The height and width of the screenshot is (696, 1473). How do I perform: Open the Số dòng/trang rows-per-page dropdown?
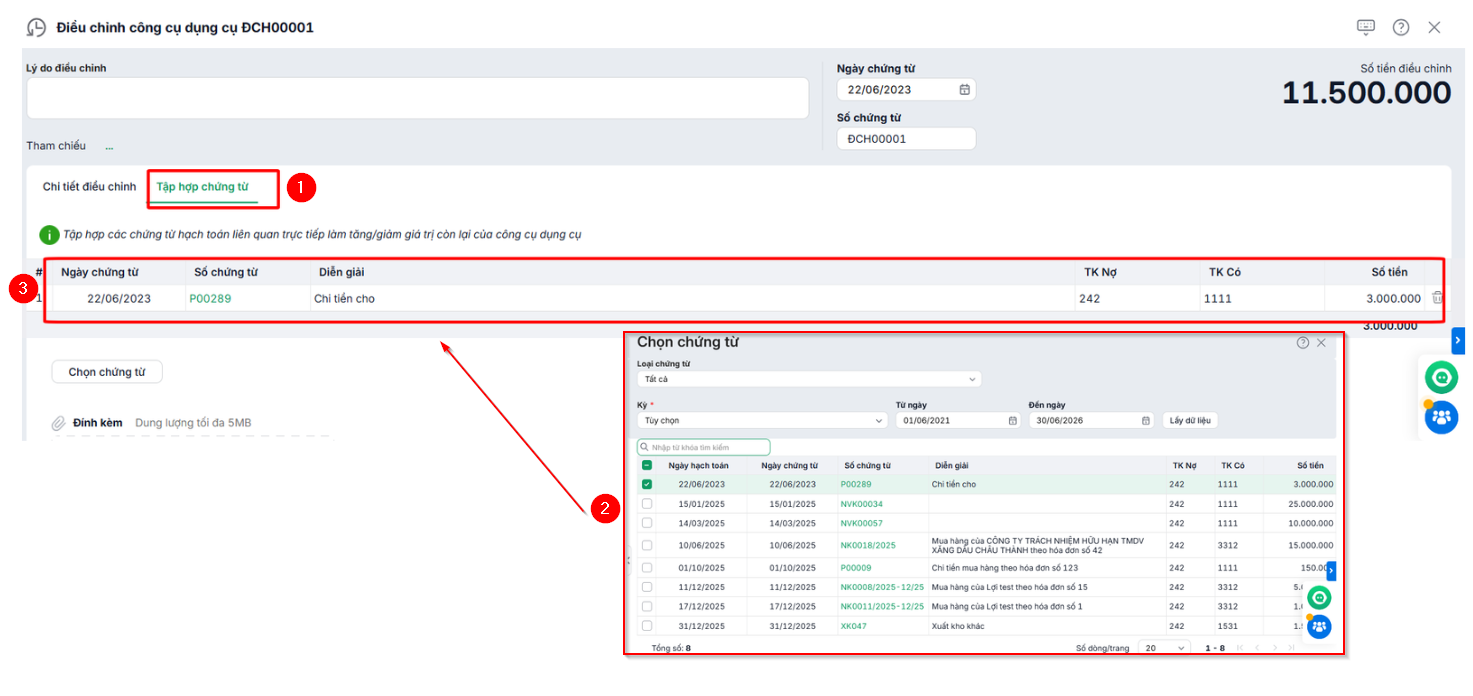(x=1166, y=648)
